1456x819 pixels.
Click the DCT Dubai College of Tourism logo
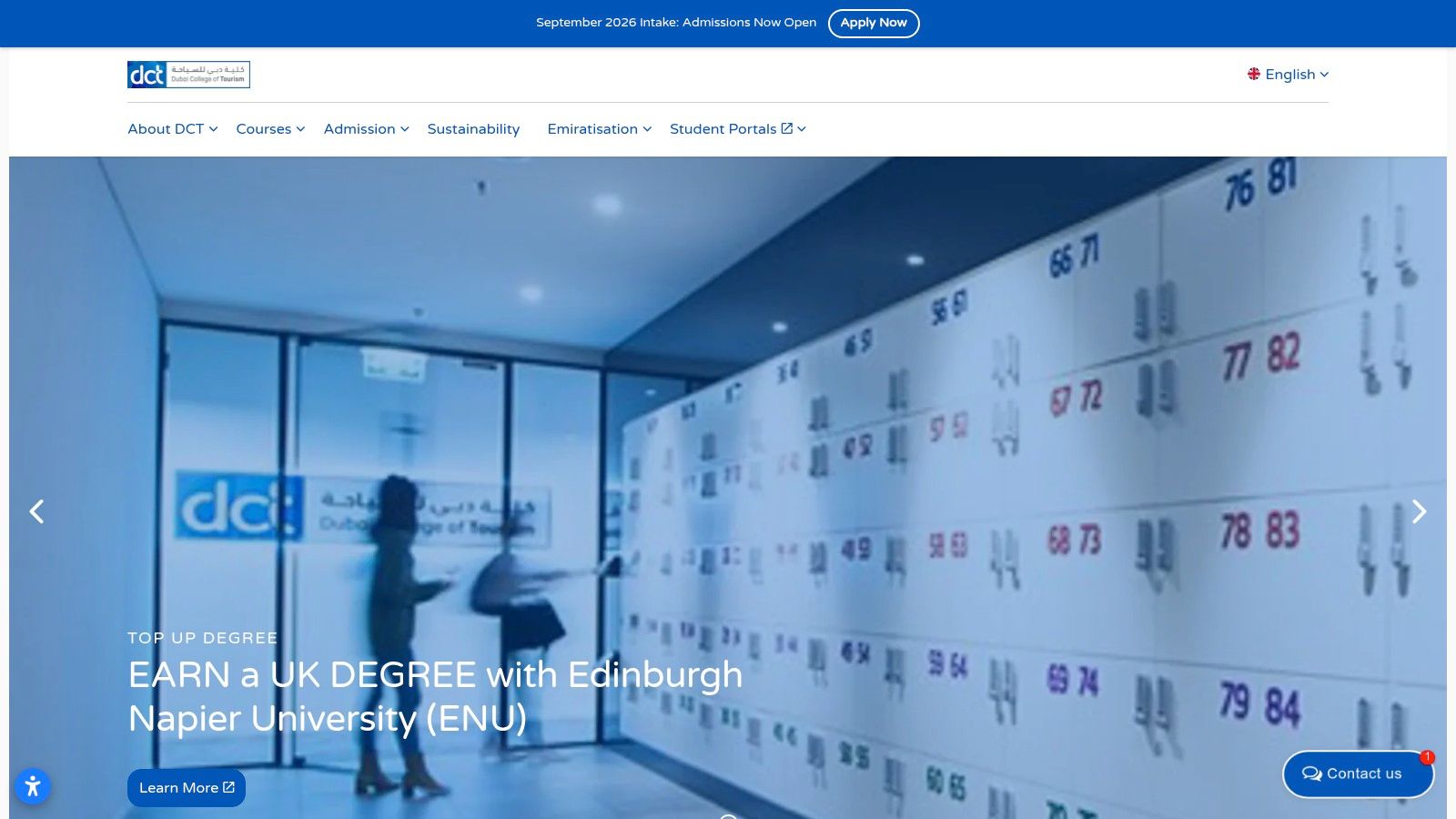[x=188, y=75]
